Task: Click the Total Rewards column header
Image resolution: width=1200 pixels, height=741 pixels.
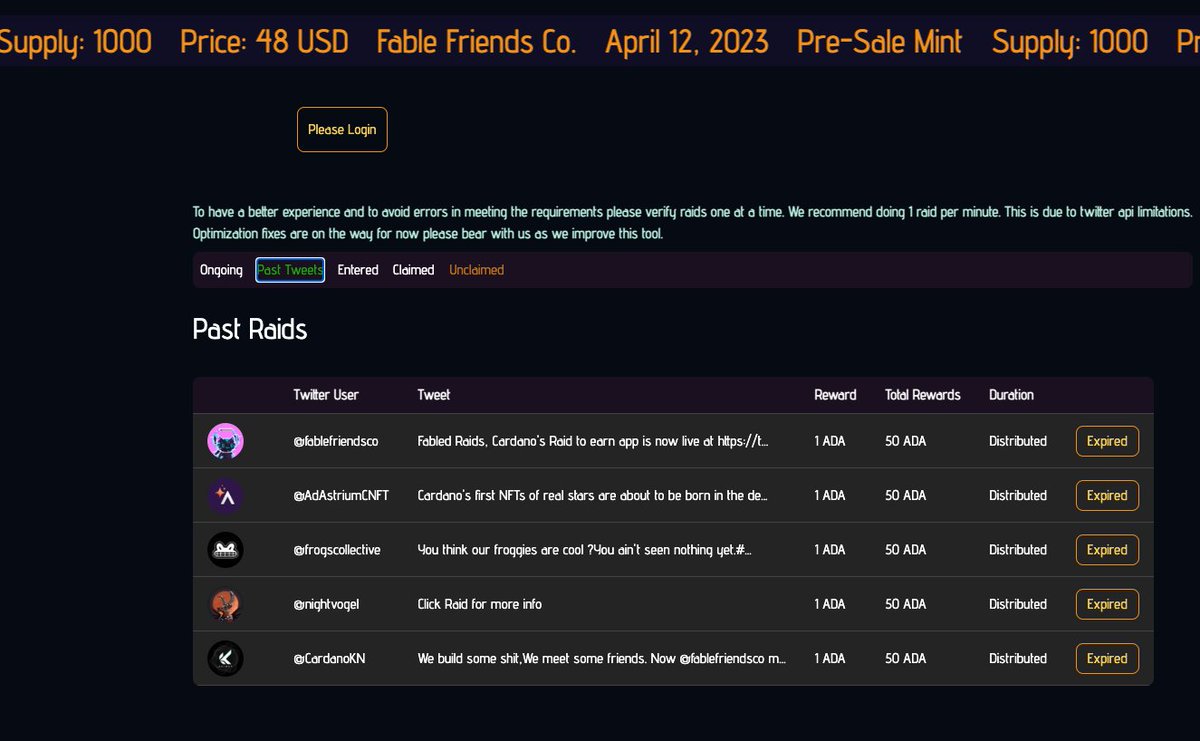Action: pyautogui.click(x=923, y=395)
